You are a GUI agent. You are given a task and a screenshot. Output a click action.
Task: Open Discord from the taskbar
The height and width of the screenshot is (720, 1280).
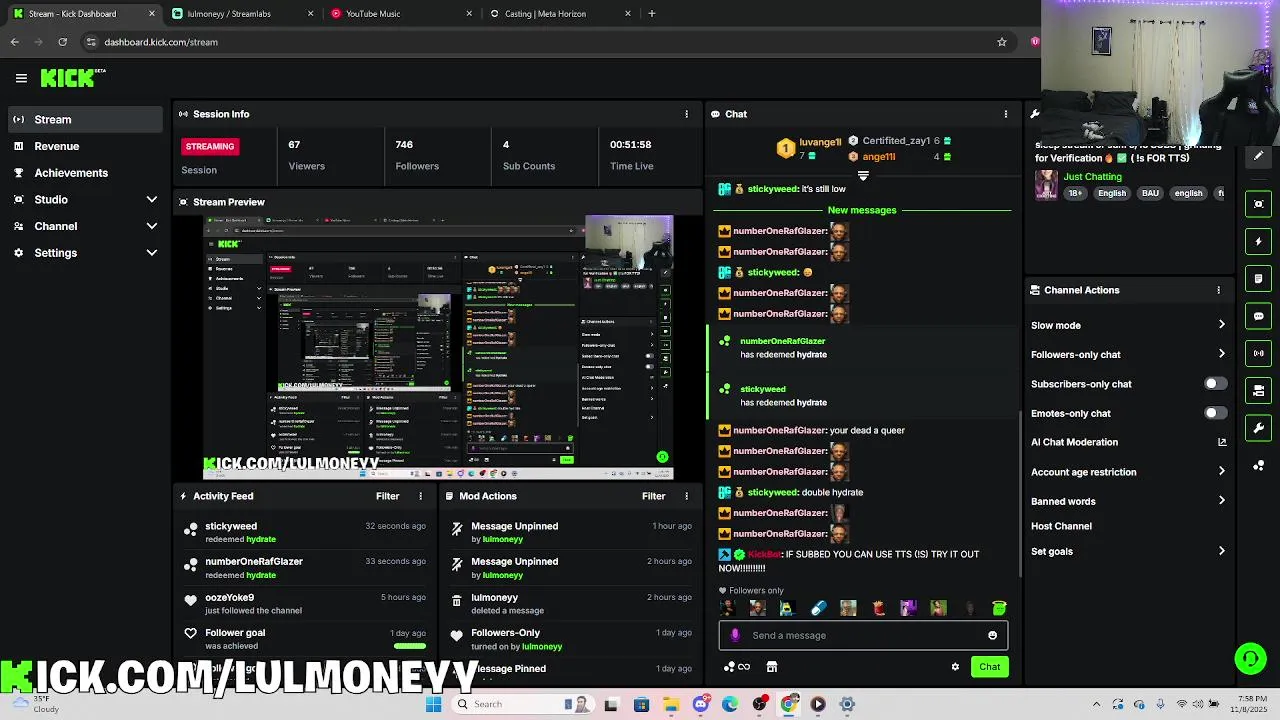point(701,704)
